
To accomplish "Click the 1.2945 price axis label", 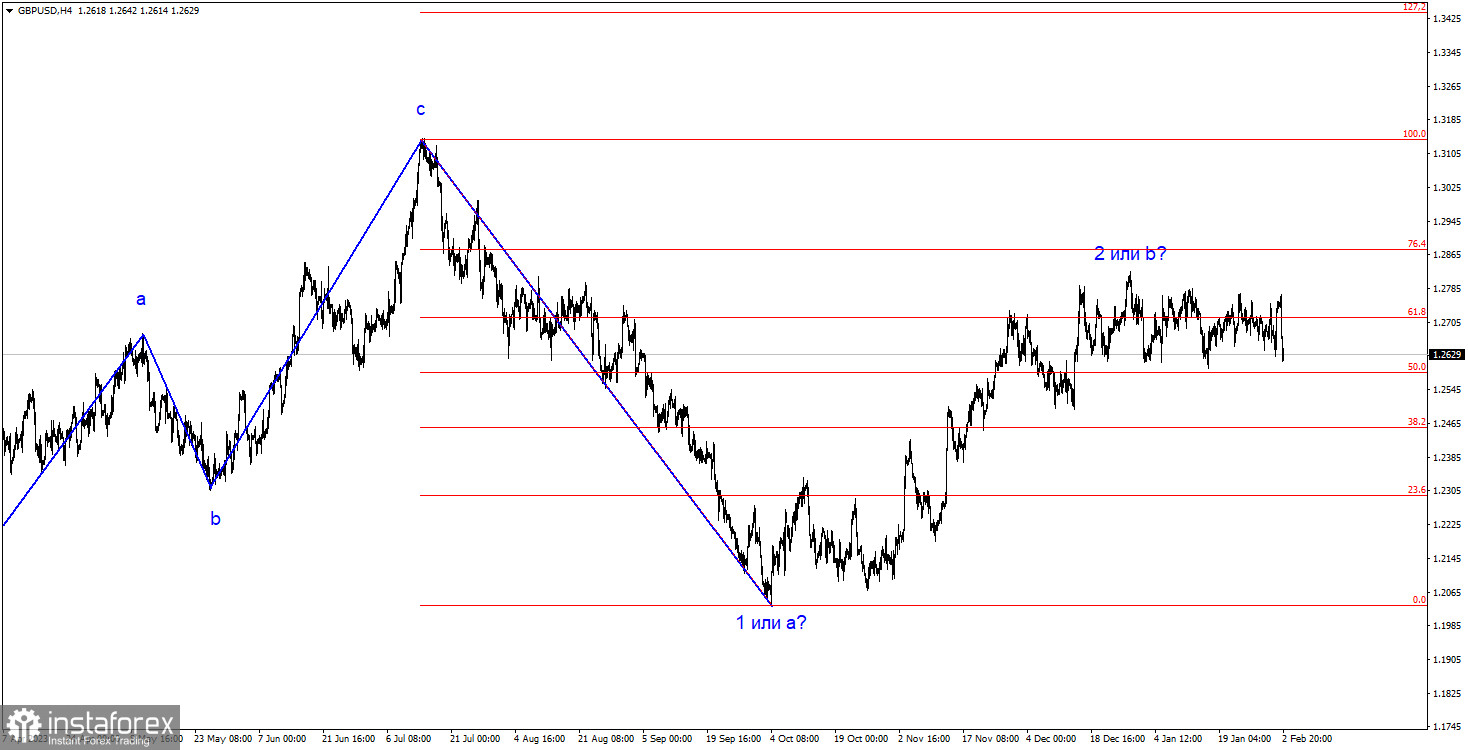I will (x=1446, y=222).
